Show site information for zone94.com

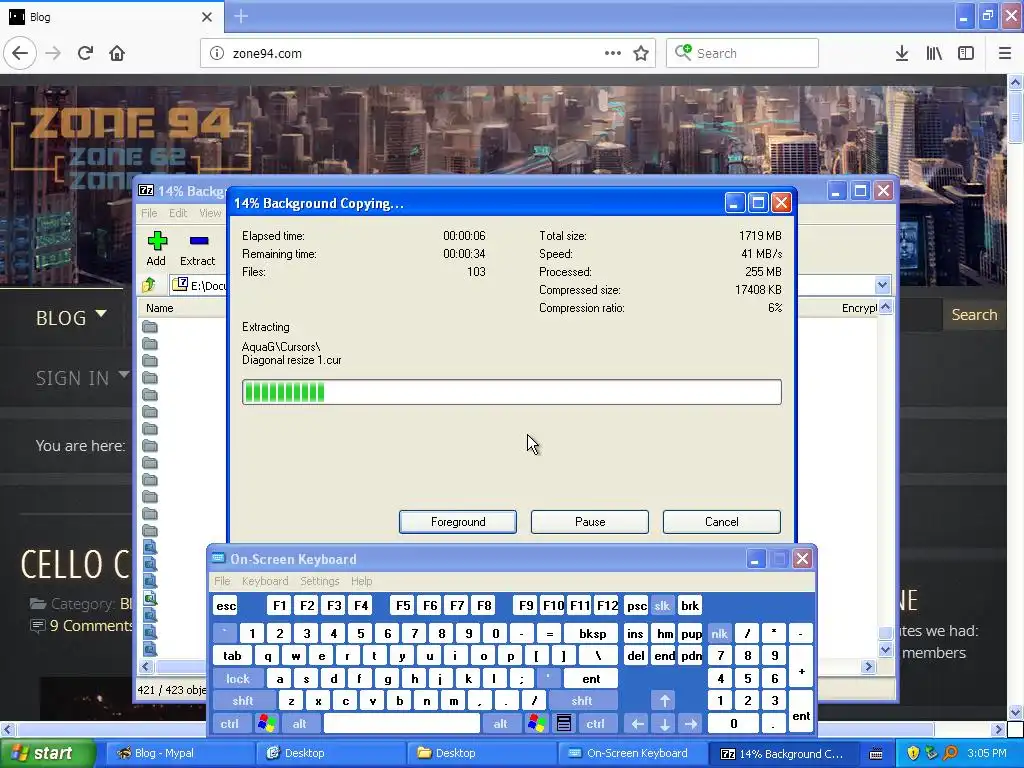(217, 54)
